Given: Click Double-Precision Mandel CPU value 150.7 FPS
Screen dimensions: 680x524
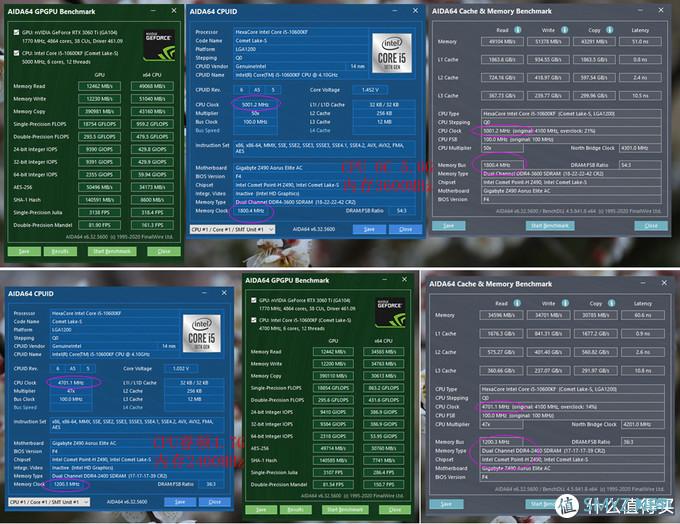Looking at the screenshot, I should tap(383, 484).
